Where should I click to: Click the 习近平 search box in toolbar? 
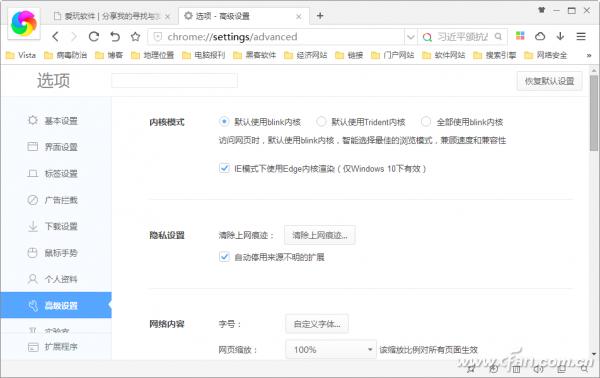tap(462, 36)
